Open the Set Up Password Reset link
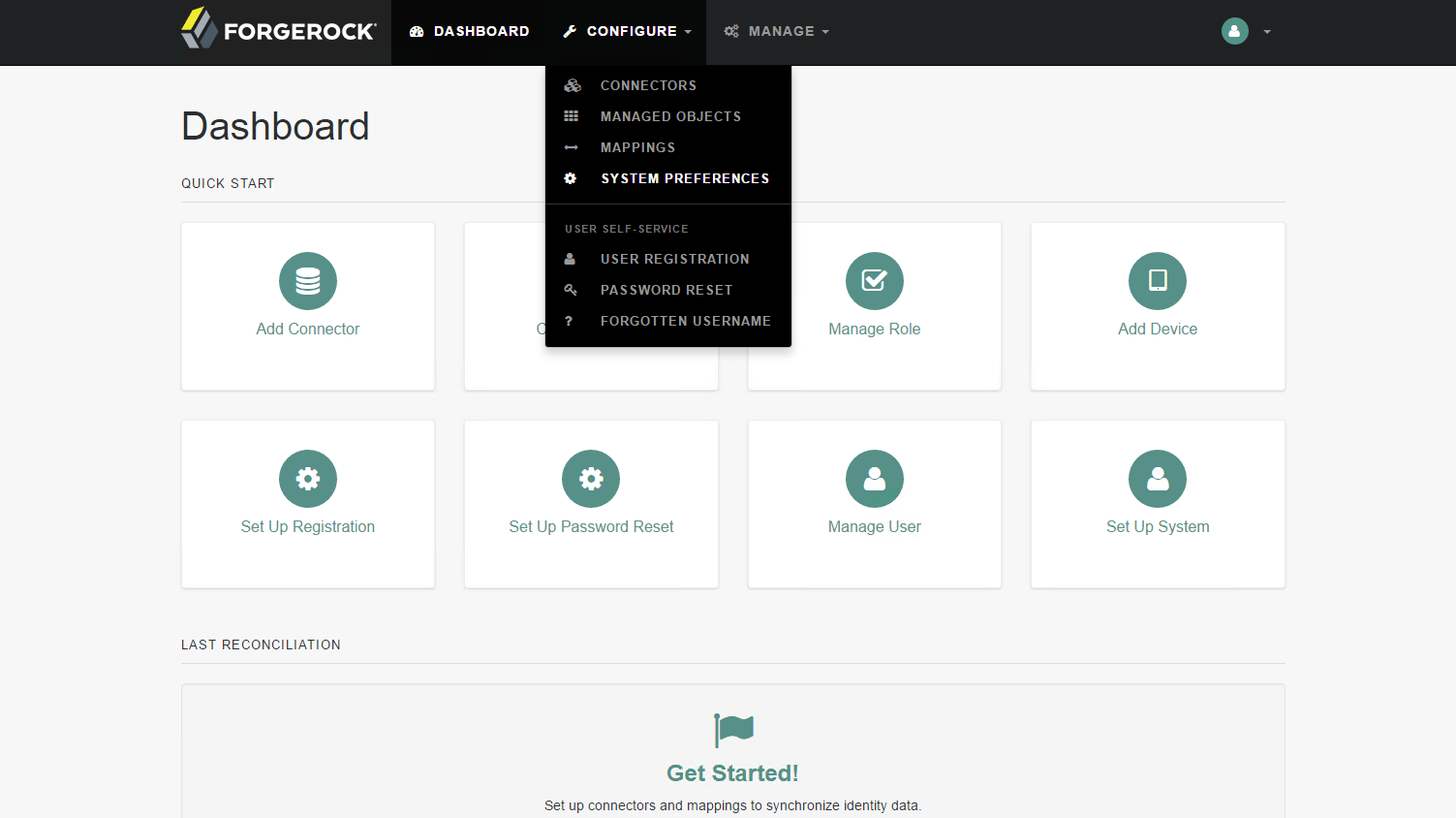The image size is (1456, 818). [591, 527]
